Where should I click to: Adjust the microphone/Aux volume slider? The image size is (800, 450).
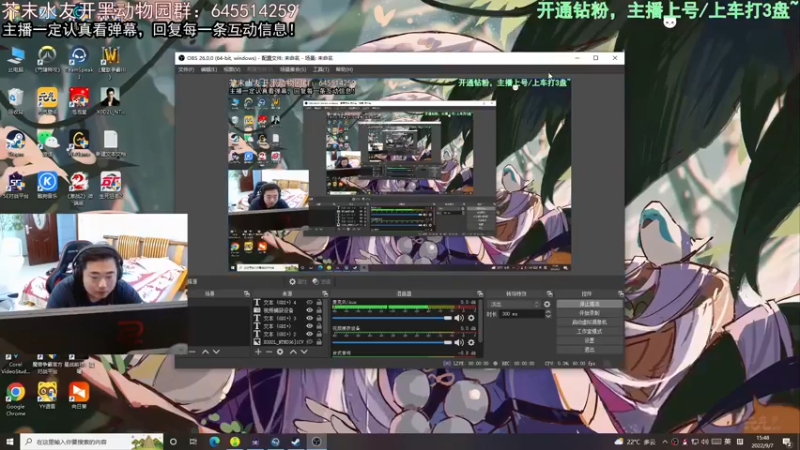pos(392,318)
